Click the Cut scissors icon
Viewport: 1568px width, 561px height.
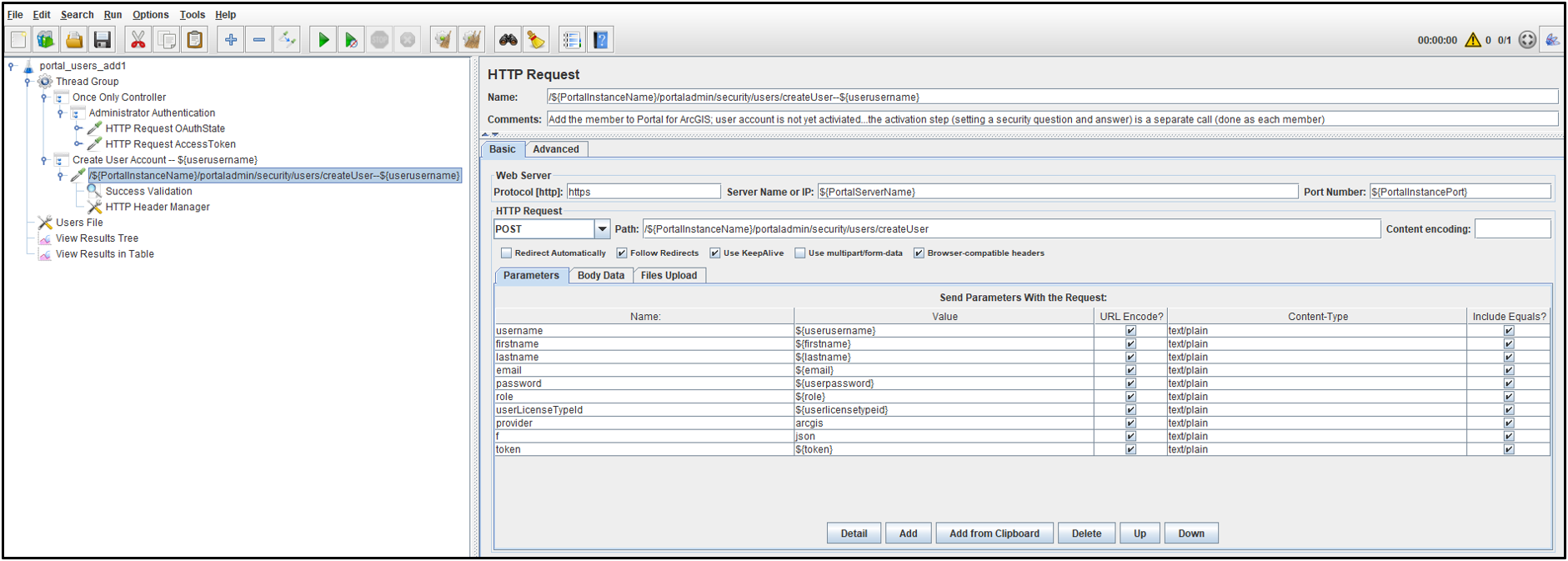(x=138, y=40)
